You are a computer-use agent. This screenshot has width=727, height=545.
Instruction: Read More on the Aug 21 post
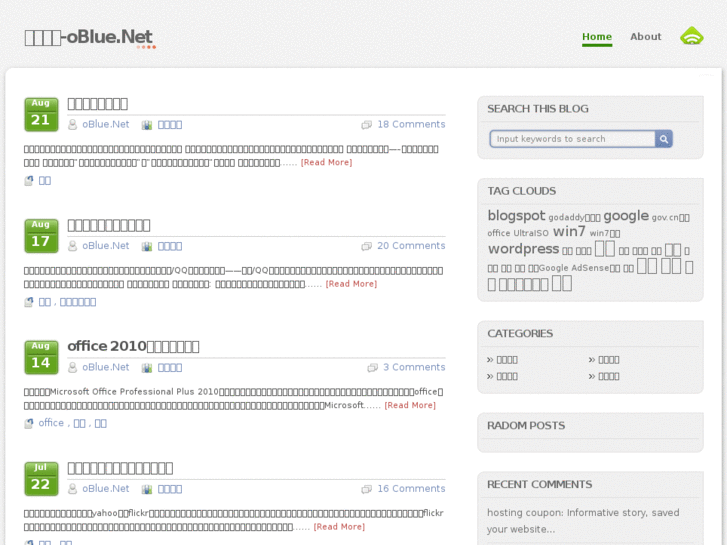[x=326, y=162]
